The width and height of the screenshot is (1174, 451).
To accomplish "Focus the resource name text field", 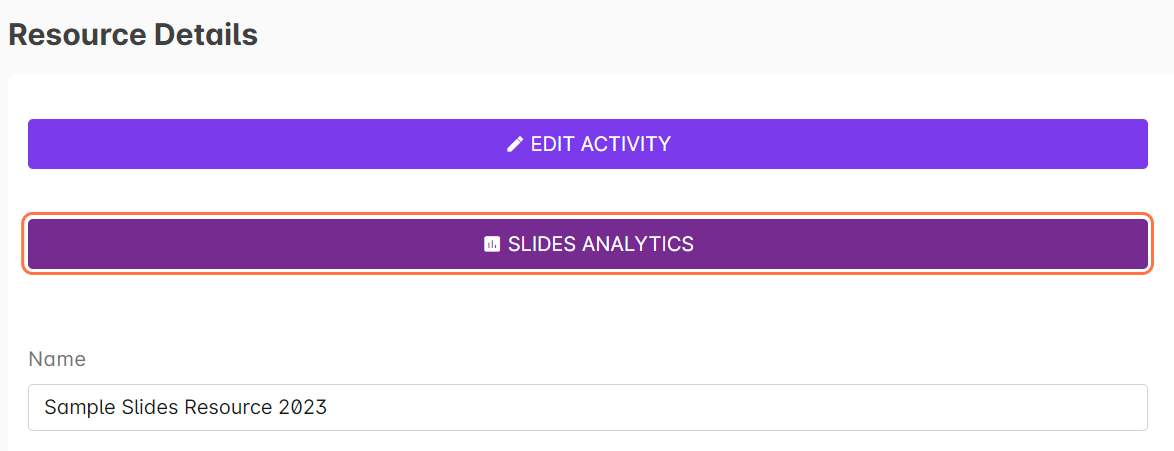I will [587, 407].
